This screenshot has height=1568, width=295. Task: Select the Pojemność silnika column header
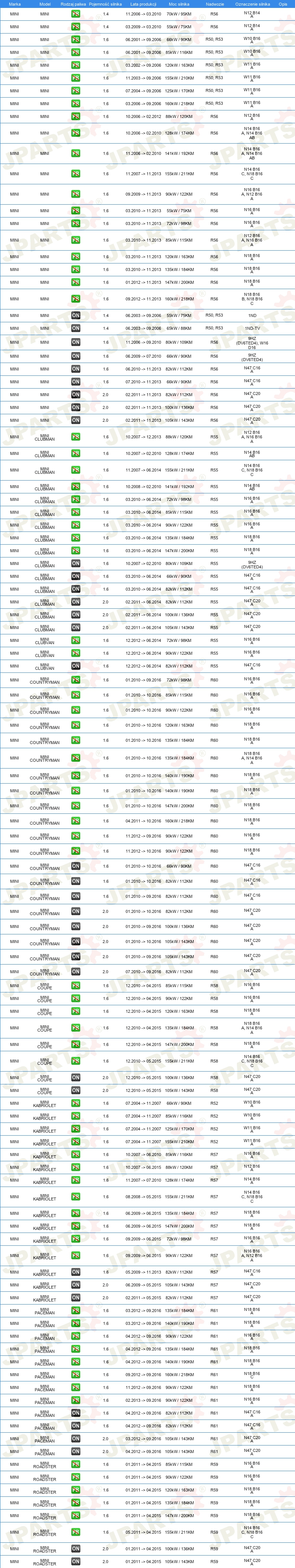point(106,4)
